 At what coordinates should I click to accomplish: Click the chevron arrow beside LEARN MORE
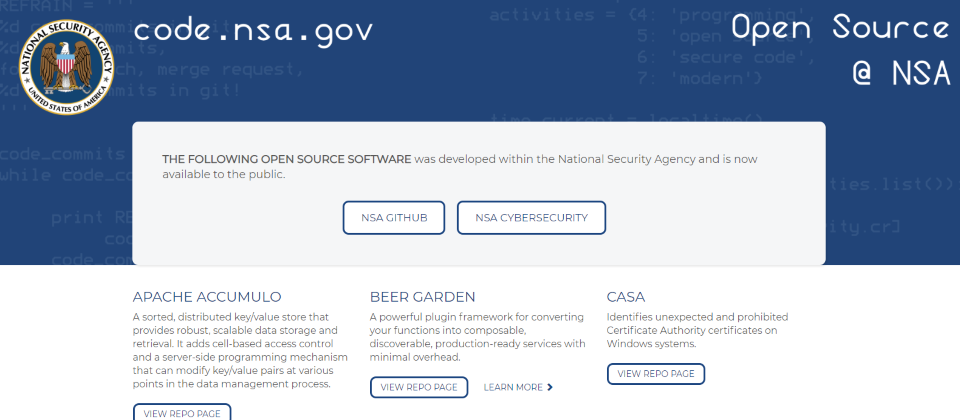tap(550, 387)
